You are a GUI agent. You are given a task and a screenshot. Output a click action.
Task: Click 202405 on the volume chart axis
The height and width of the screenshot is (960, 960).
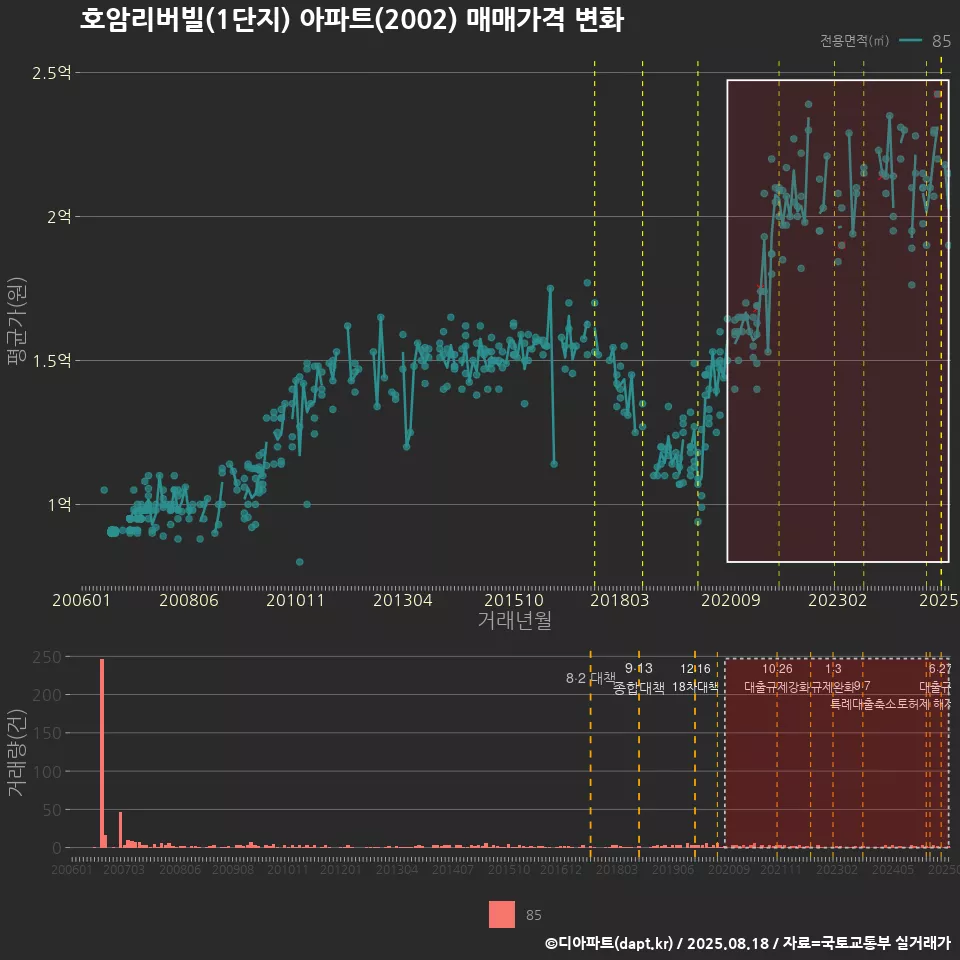pyautogui.click(x=893, y=869)
